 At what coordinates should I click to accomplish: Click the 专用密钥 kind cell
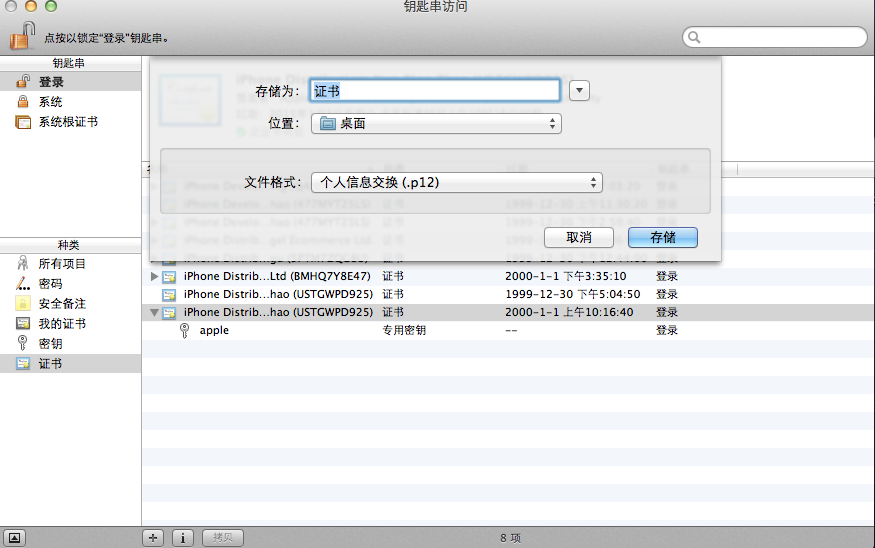click(x=404, y=330)
